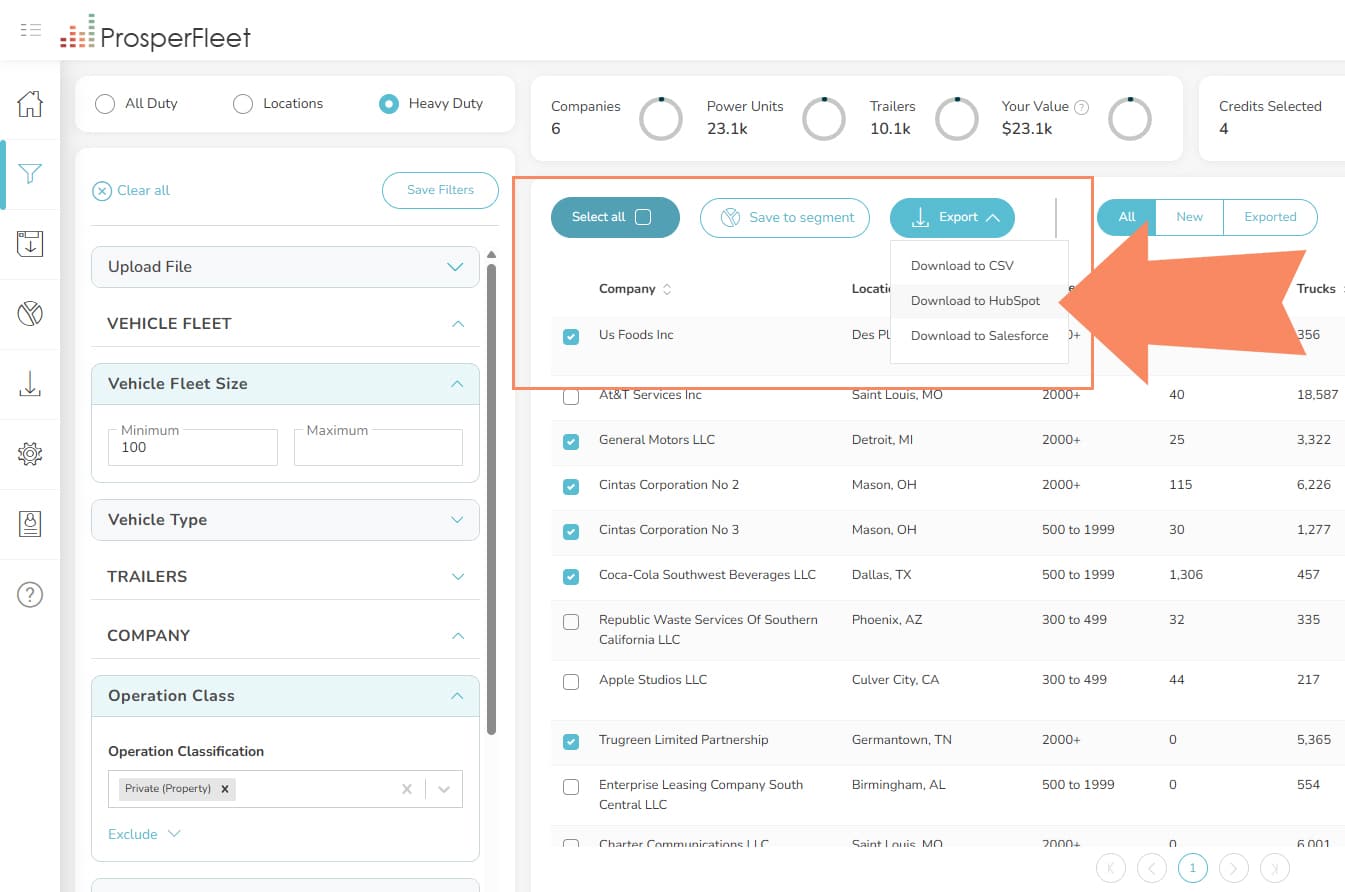
Task: Open the Home icon in the sidebar
Action: (x=30, y=104)
